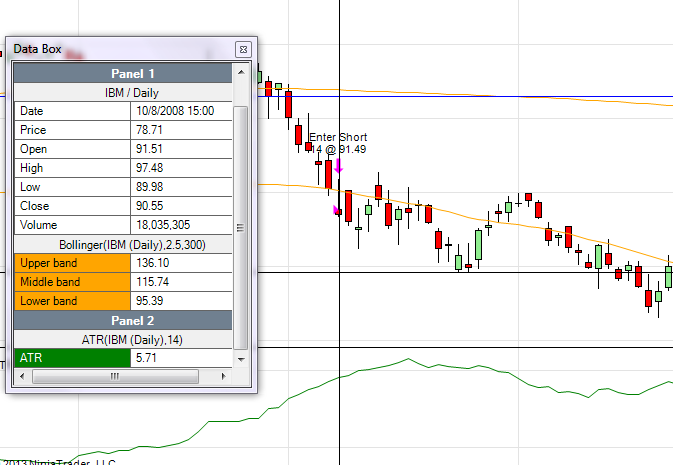Screen dimensions: 673x465
Task: Click the vertical scrollbar down arrow
Action: 241,359
